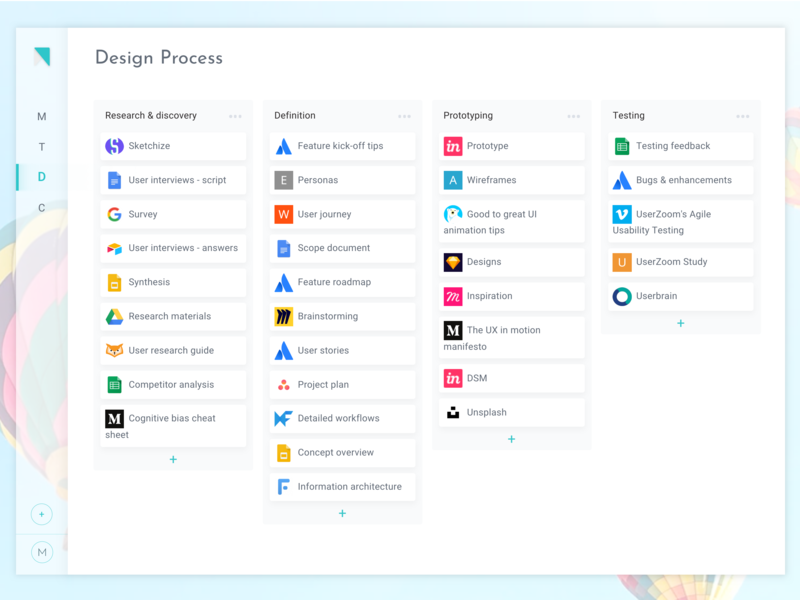Add item to Testing column

[681, 323]
